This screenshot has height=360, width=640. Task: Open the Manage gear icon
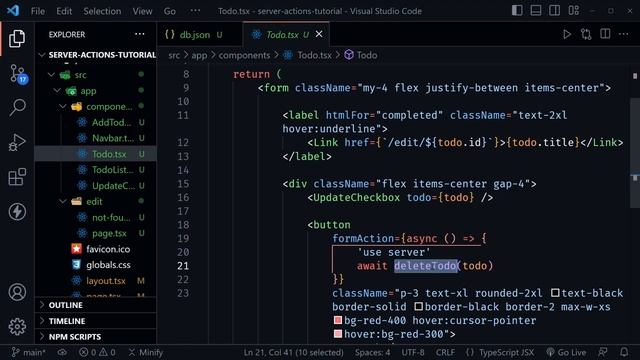pyautogui.click(x=17, y=326)
